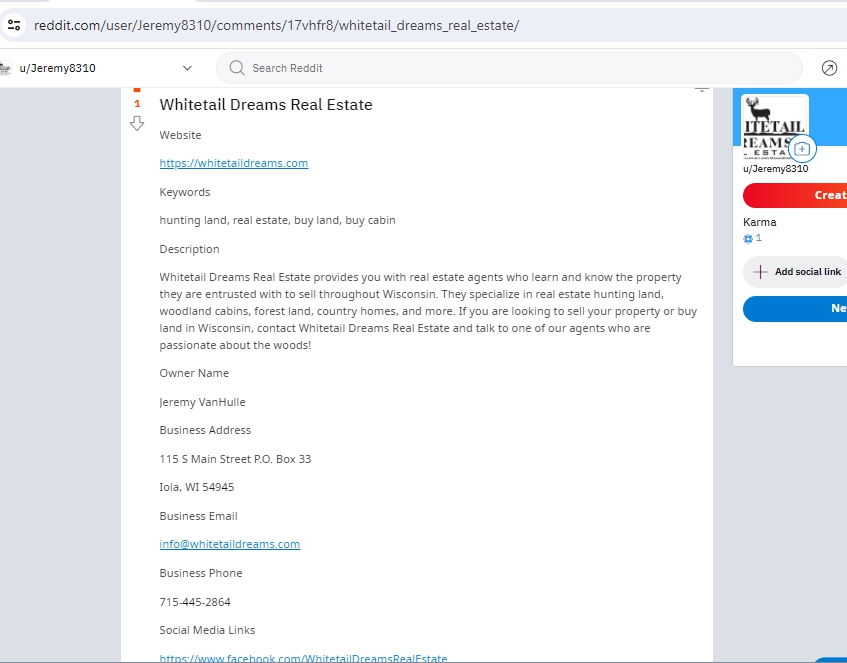Click the add avatar camera icon
847x663 pixels.
point(802,149)
